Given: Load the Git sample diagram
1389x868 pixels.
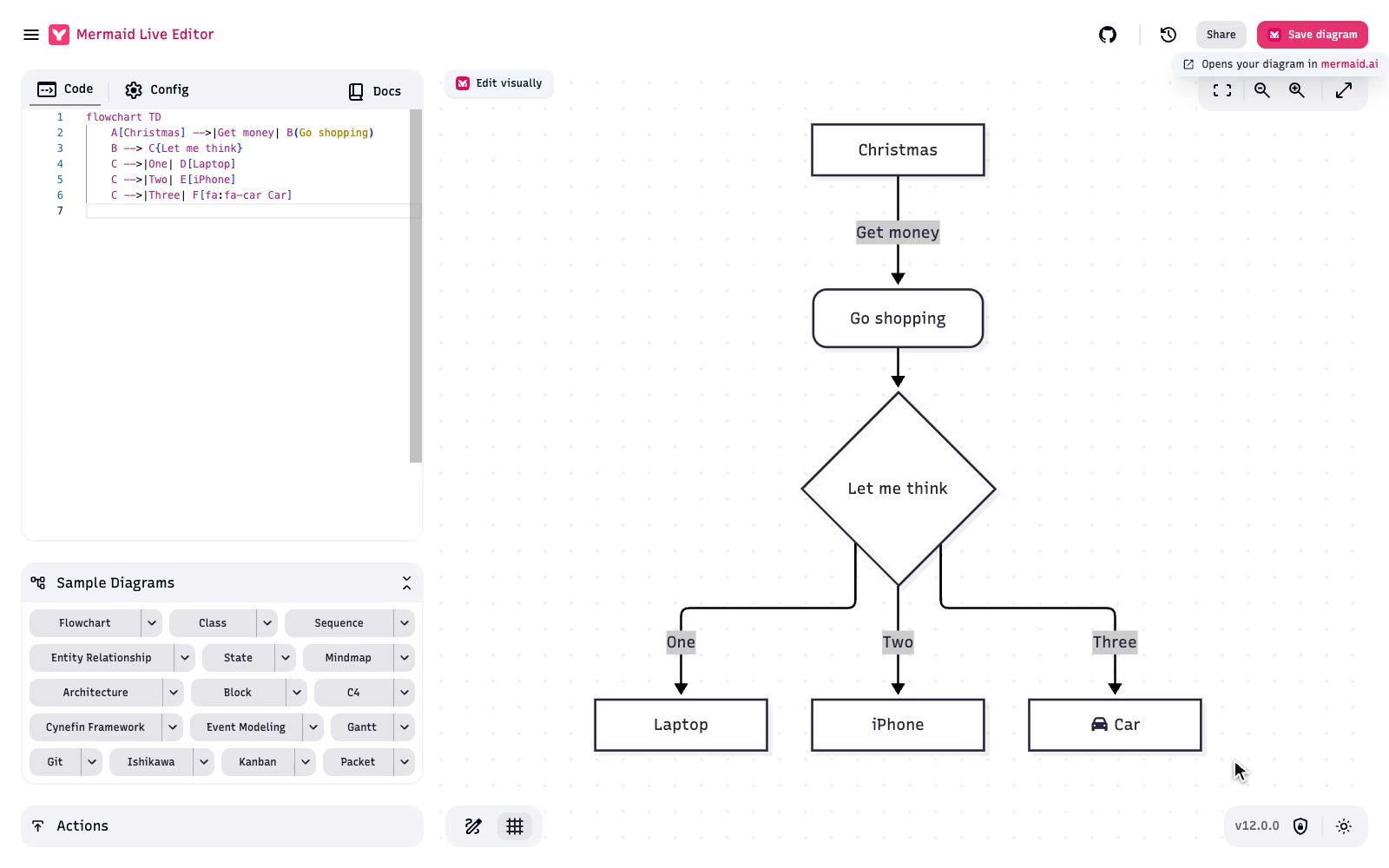Looking at the screenshot, I should pos(55,762).
